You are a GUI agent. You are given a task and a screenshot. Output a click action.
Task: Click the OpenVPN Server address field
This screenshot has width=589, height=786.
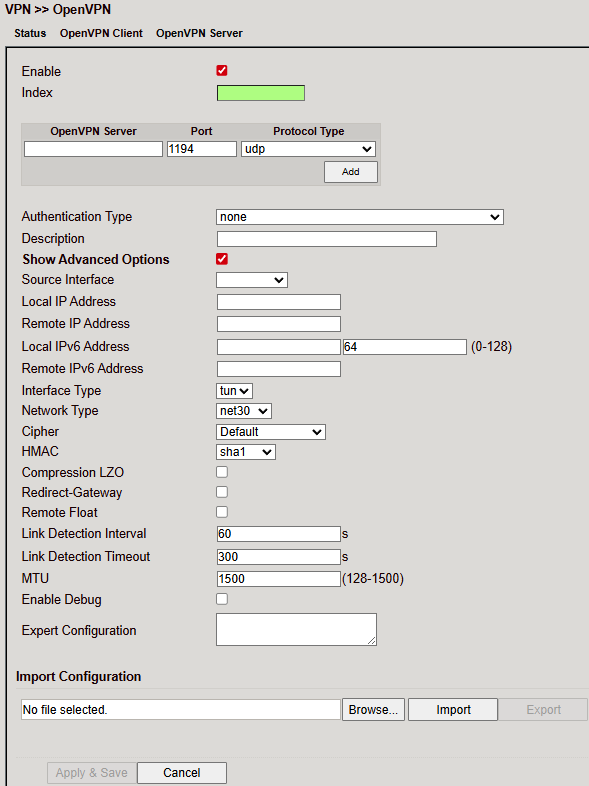point(93,149)
